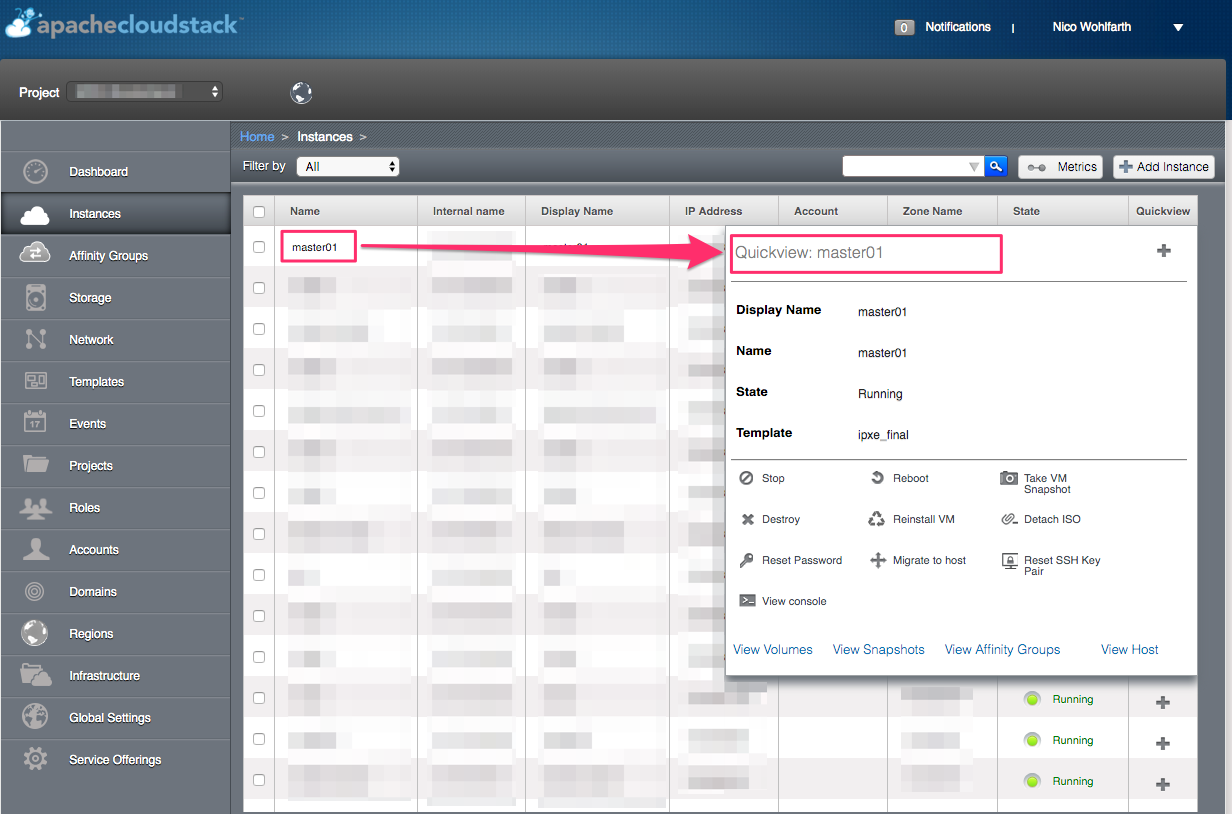Click the Add Instance button
This screenshot has height=814, width=1232.
(x=1164, y=167)
